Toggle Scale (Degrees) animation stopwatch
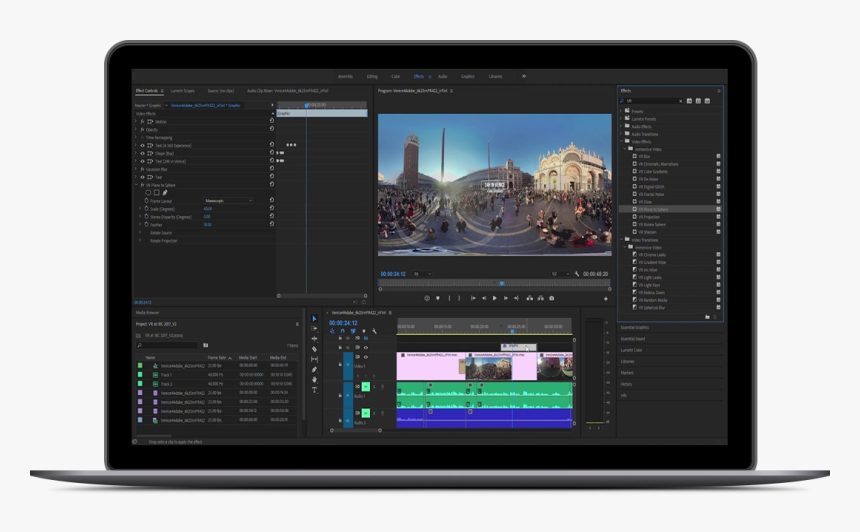 click(146, 208)
